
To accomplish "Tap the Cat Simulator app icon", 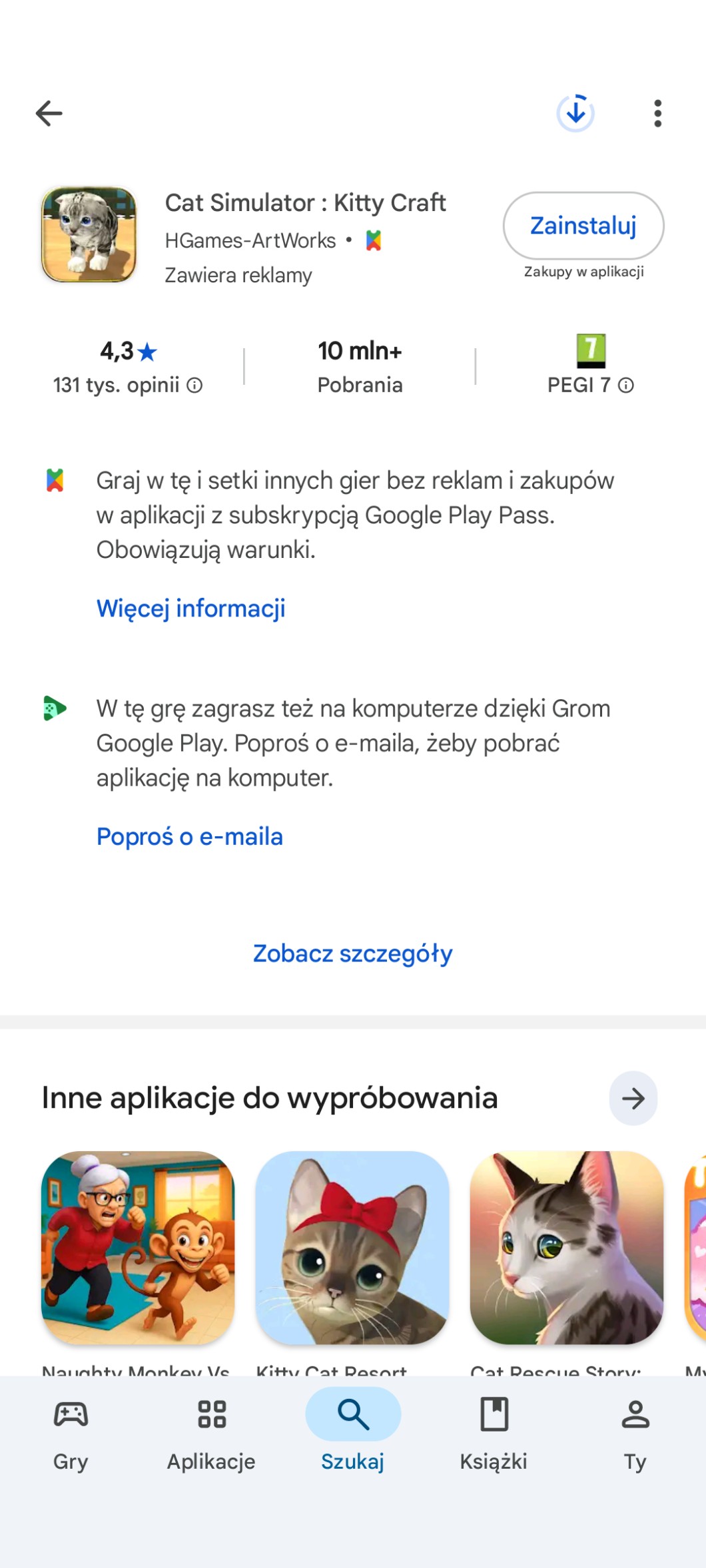I will (x=89, y=234).
